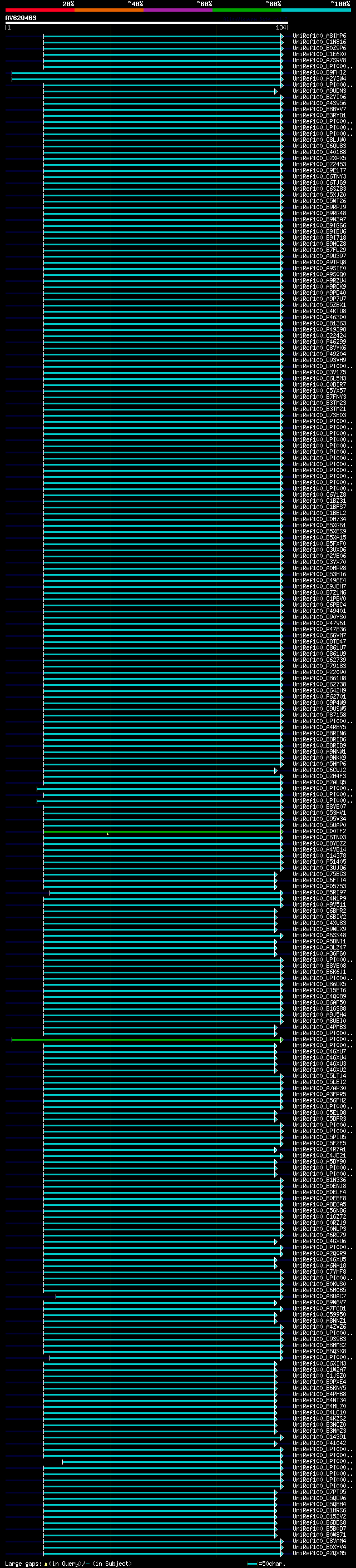This screenshot has width=356, height=1568.
Task: Open hit UniRef100_C1N816
Action: [319, 42]
